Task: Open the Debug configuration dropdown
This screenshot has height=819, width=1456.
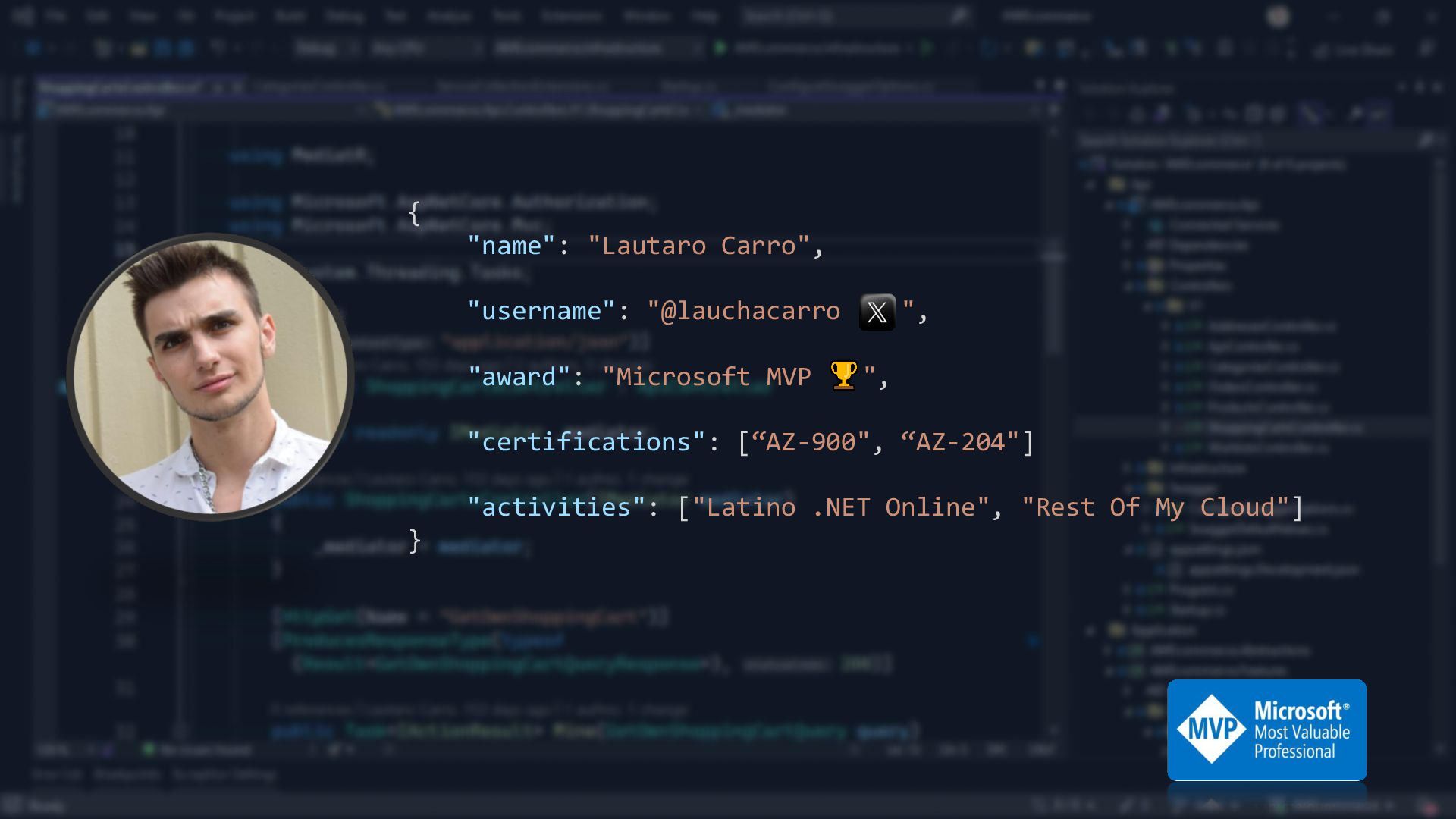Action: coord(325,49)
